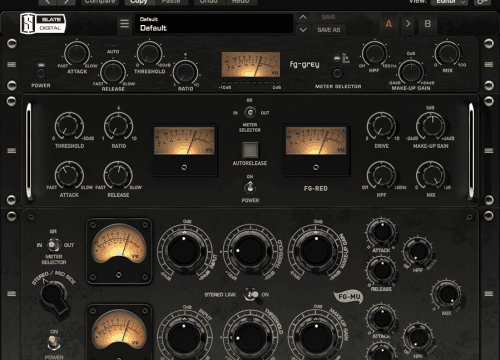Click the FG-Grey RELEASE knob

[113, 72]
